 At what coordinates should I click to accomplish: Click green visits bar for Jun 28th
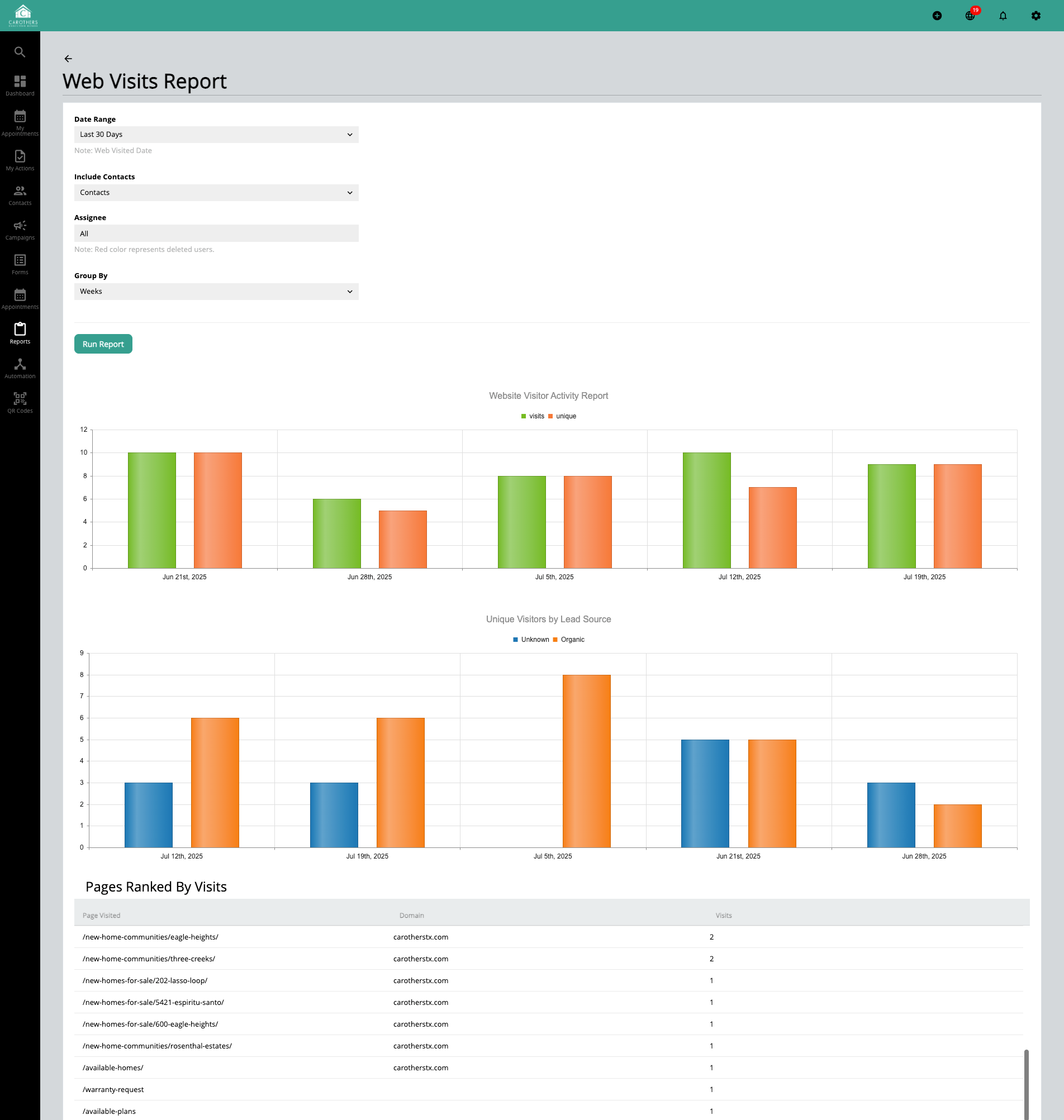point(337,533)
